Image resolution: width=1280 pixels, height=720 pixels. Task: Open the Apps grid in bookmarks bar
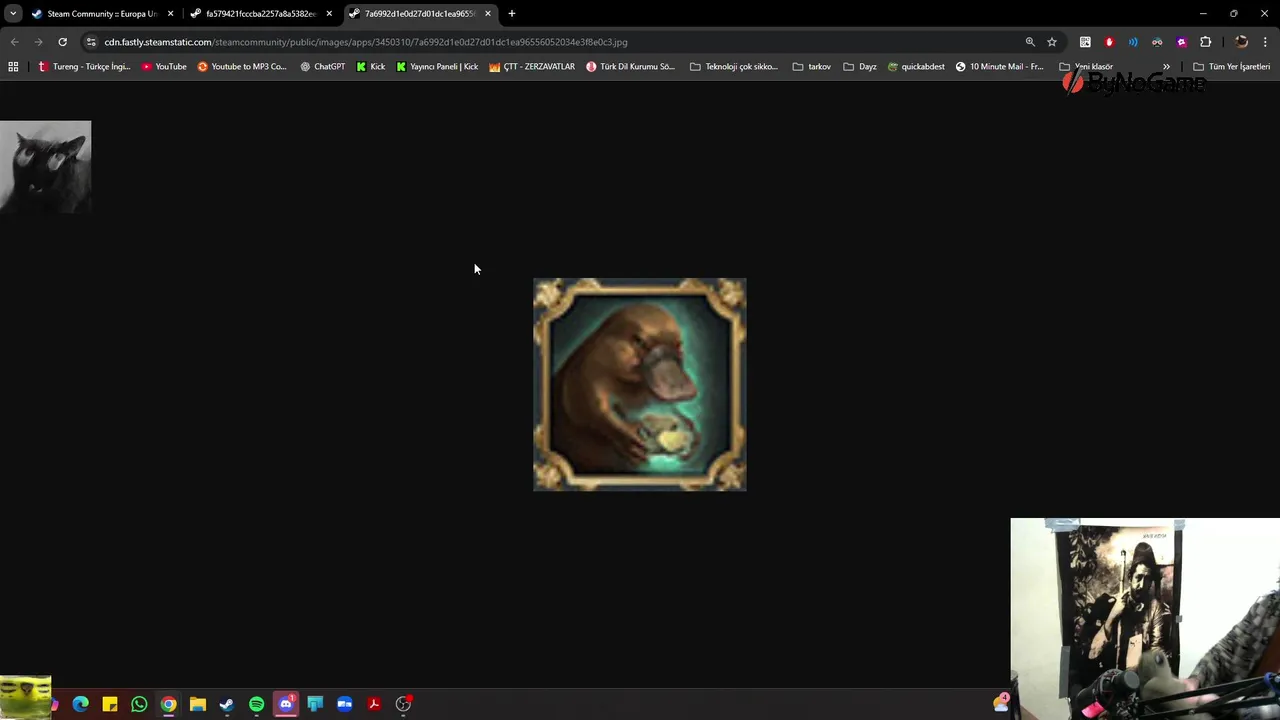pos(13,67)
